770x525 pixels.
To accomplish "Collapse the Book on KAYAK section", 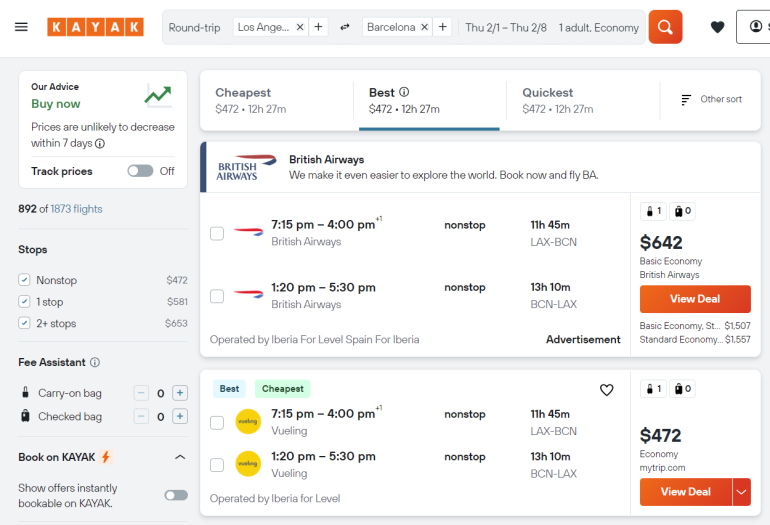I will 180,457.
